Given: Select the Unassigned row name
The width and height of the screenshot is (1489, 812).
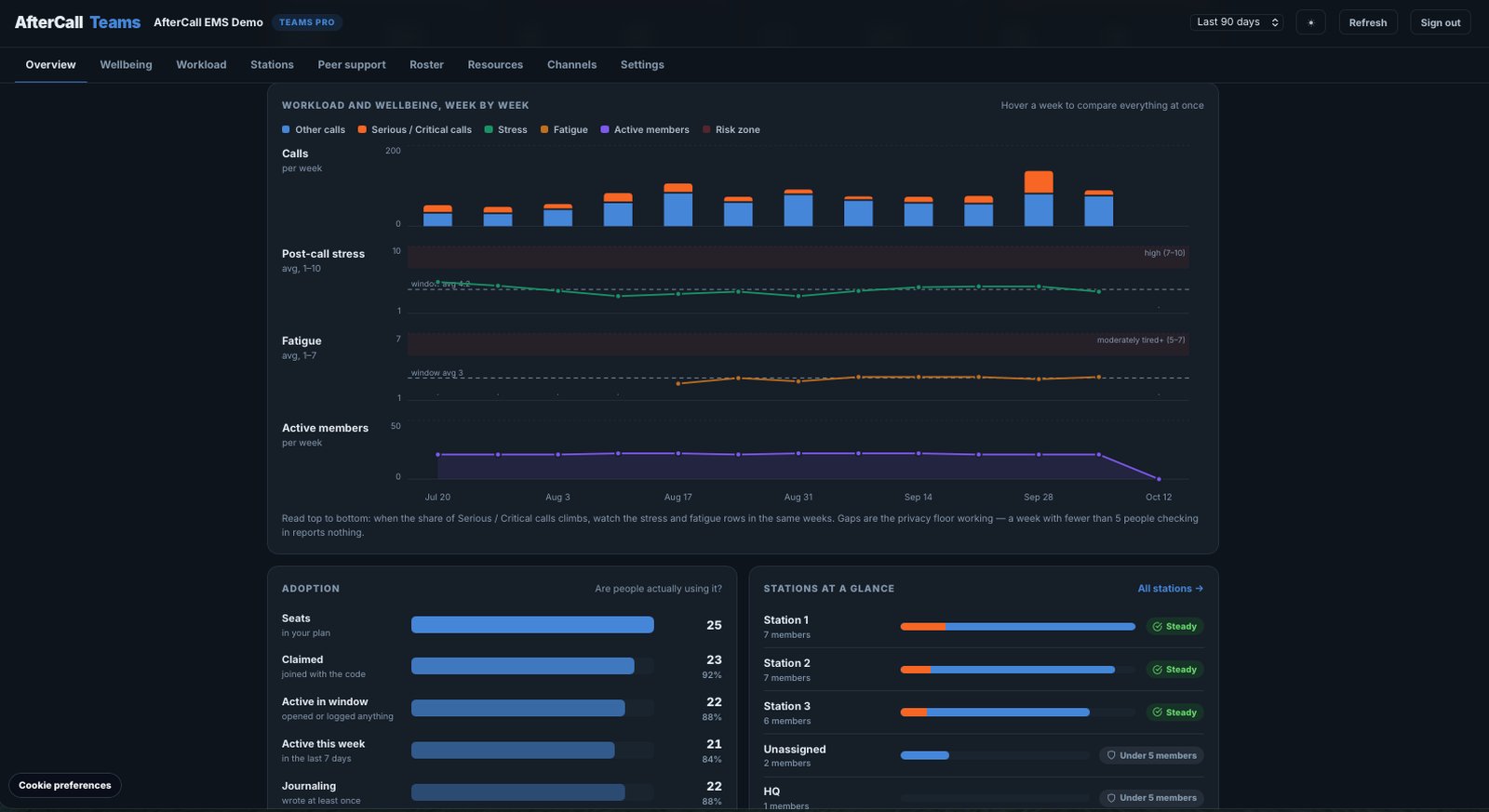Looking at the screenshot, I should [794, 749].
